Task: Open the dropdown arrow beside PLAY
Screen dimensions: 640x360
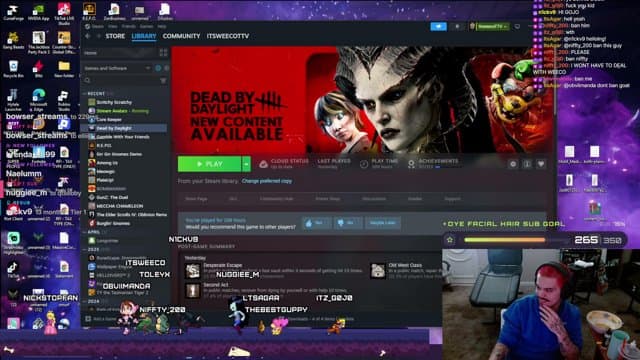Action: 246,164
